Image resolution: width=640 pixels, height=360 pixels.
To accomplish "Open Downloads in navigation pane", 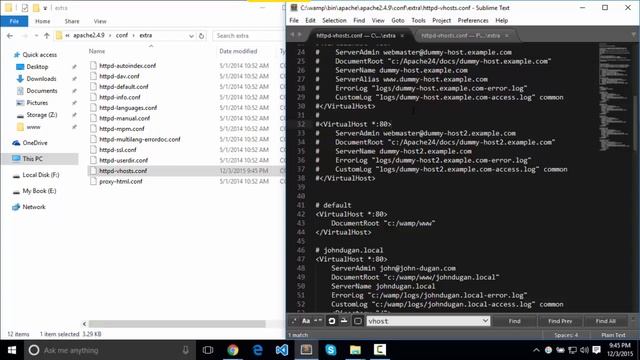I will [41, 79].
